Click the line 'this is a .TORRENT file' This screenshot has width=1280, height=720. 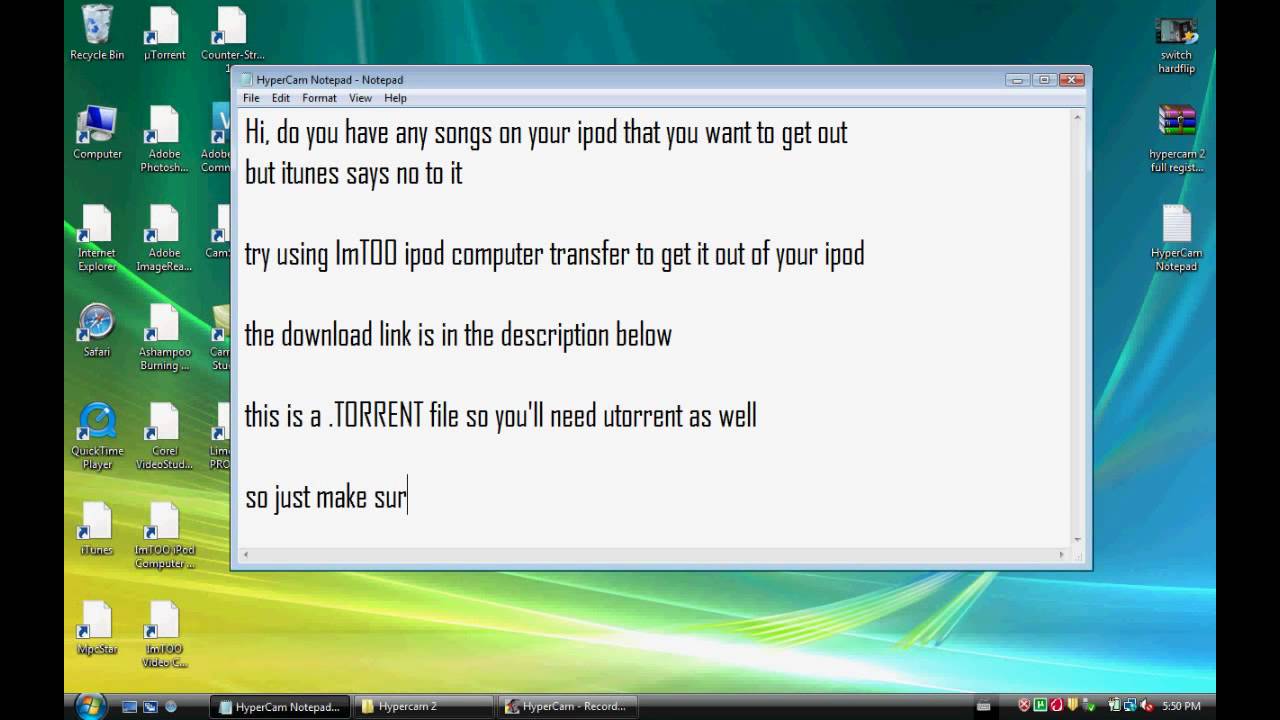click(x=500, y=416)
